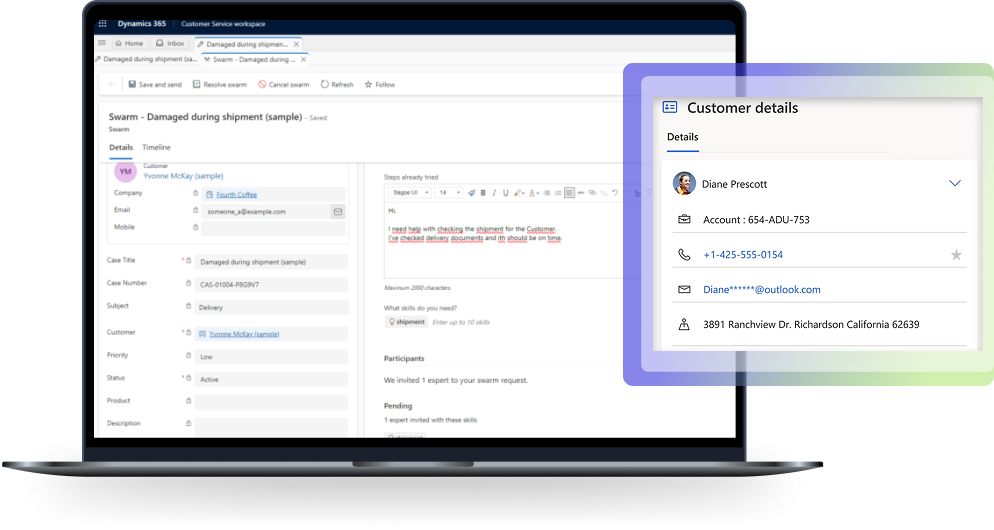Cancel the swarm from the command bar
The width and height of the screenshot is (994, 530).
tap(284, 85)
